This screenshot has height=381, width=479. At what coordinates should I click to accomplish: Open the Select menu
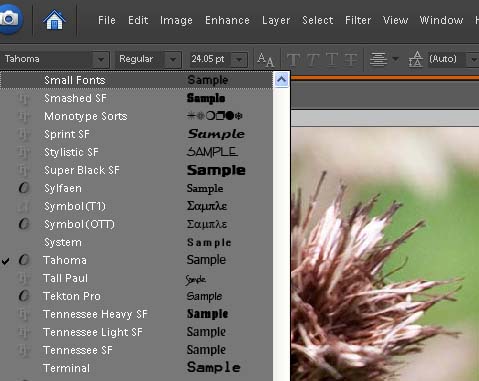(x=318, y=20)
